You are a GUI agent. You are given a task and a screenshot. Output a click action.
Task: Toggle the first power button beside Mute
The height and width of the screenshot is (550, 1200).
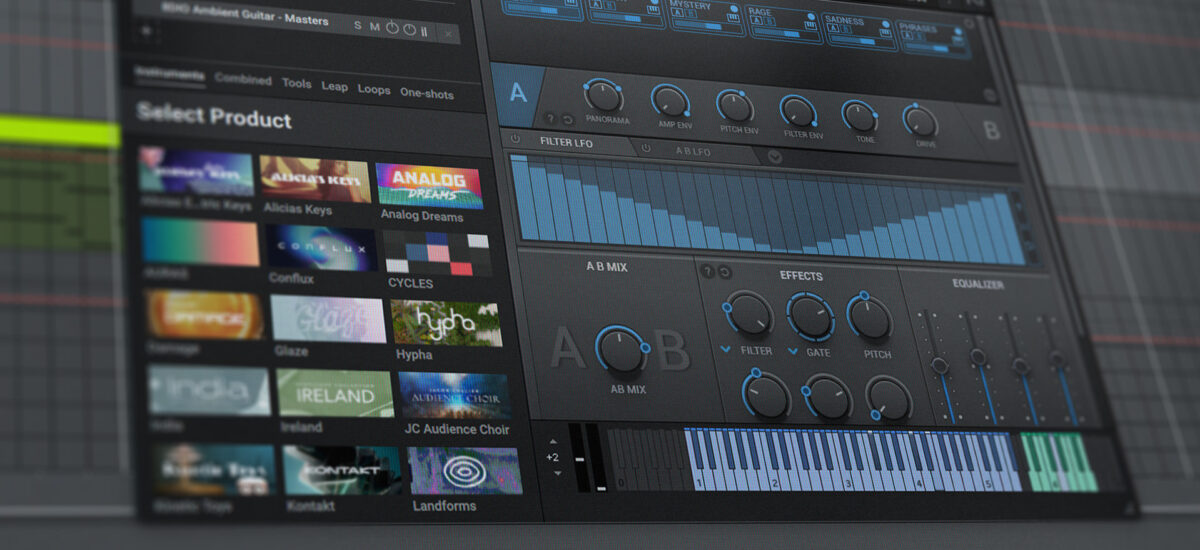(x=392, y=28)
